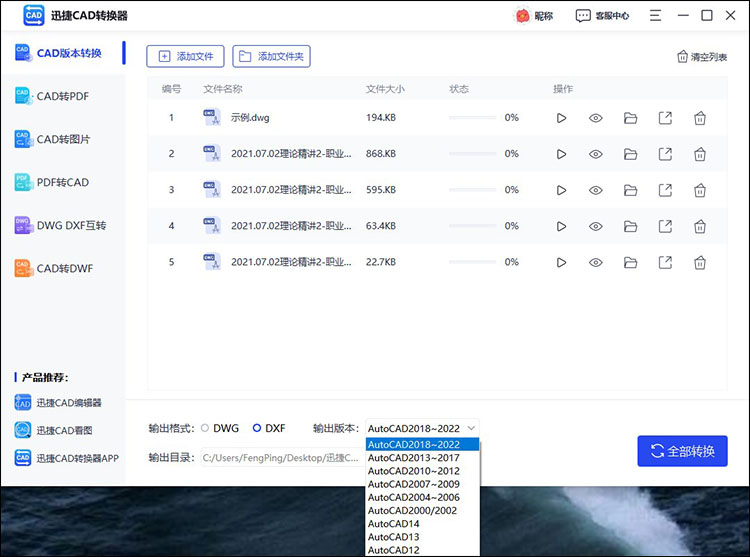Image resolution: width=750 pixels, height=557 pixels.
Task: Preview 示例.dwg with the eye icon
Action: 596,118
